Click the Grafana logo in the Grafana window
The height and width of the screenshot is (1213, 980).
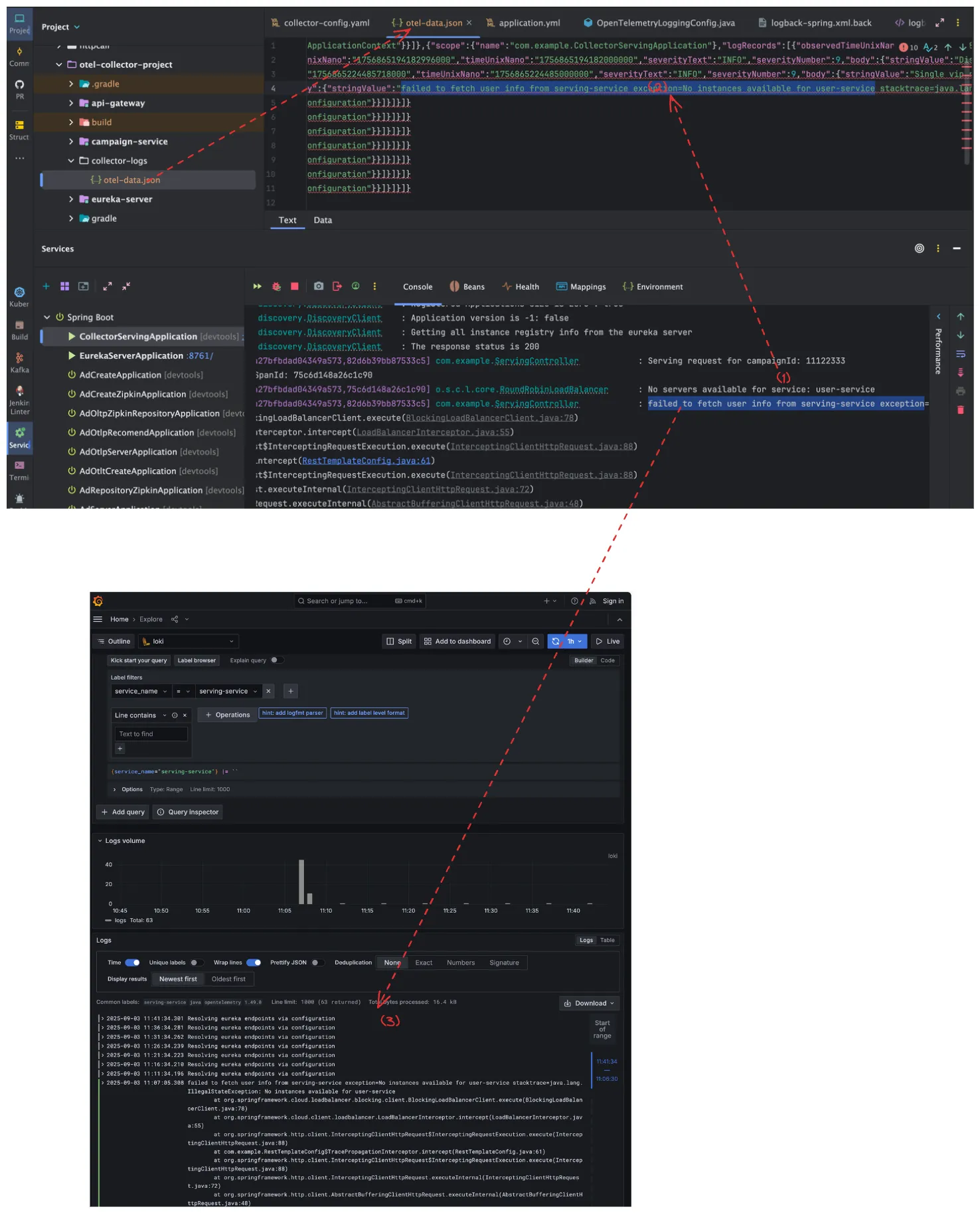point(98,601)
